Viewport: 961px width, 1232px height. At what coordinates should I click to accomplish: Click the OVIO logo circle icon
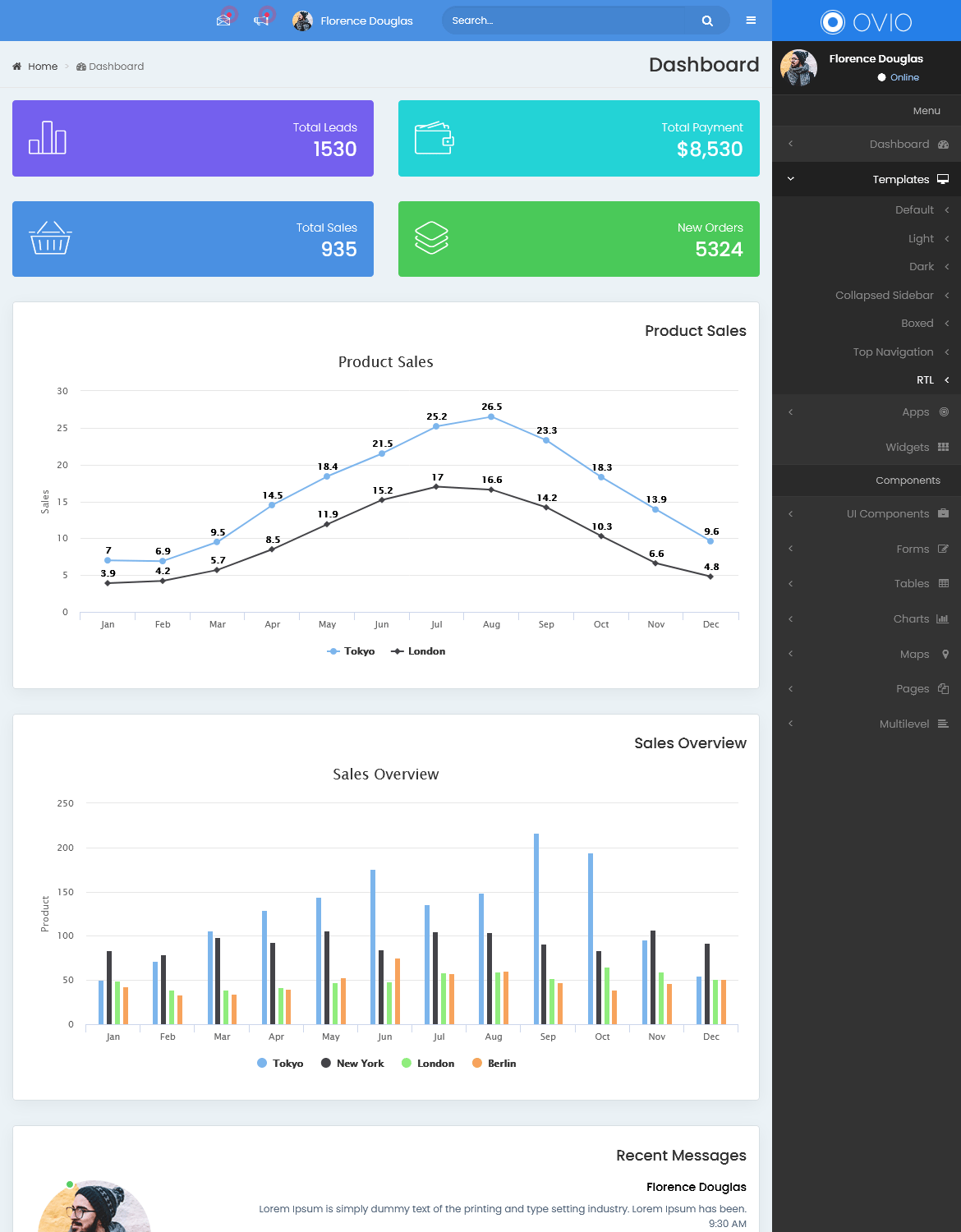pyautogui.click(x=833, y=22)
